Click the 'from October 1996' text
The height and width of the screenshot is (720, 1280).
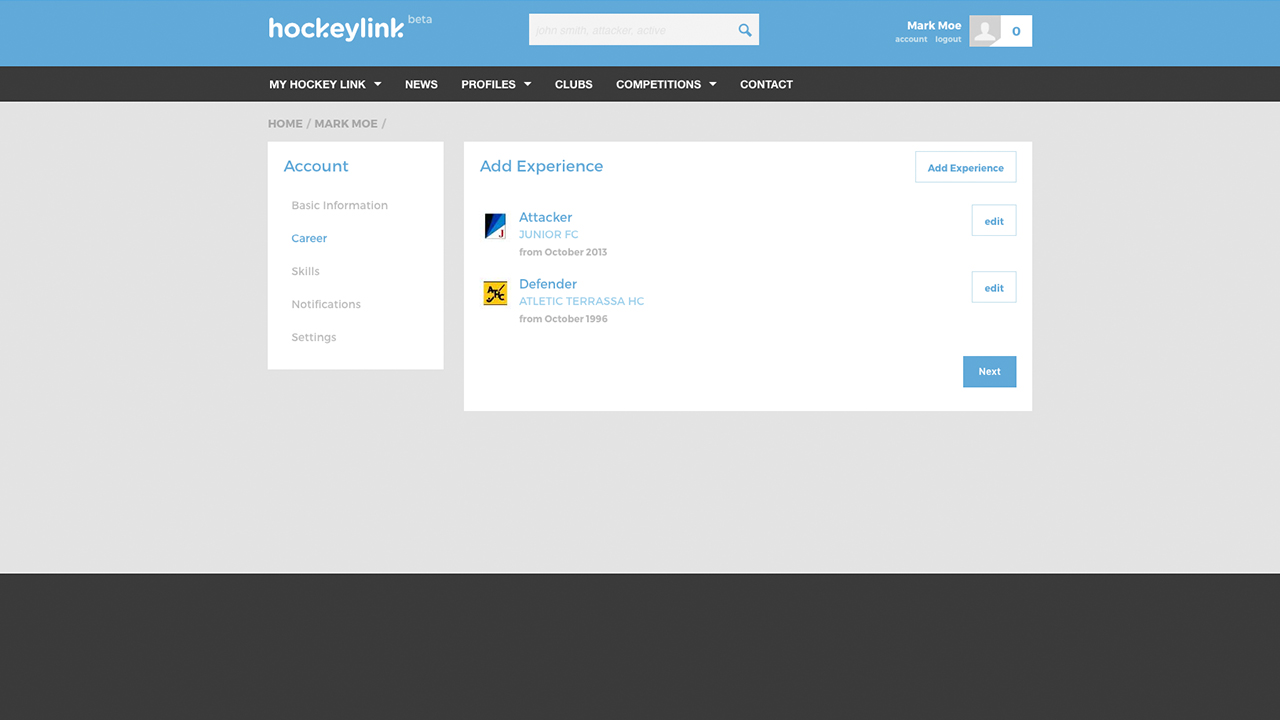pos(563,319)
